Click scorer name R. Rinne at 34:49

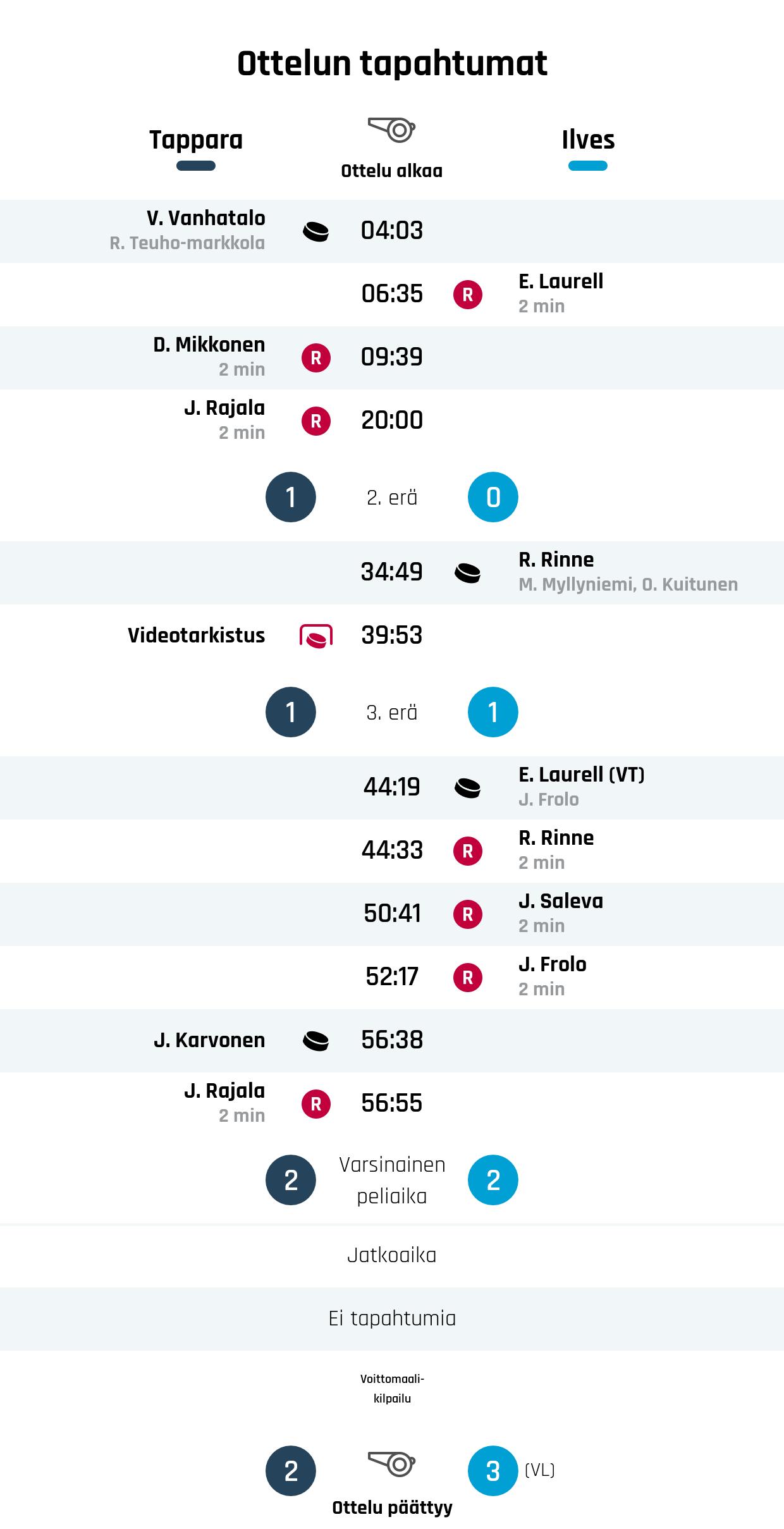[x=556, y=560]
